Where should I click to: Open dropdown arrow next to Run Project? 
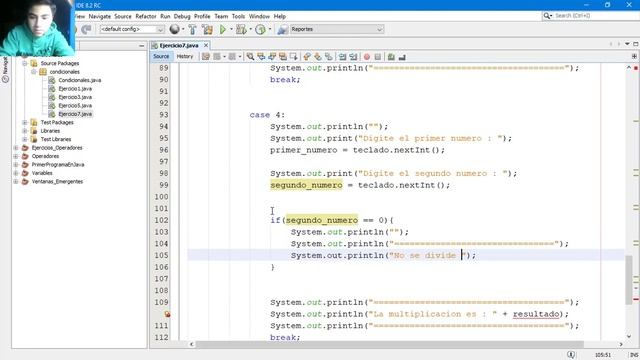(x=231, y=29)
